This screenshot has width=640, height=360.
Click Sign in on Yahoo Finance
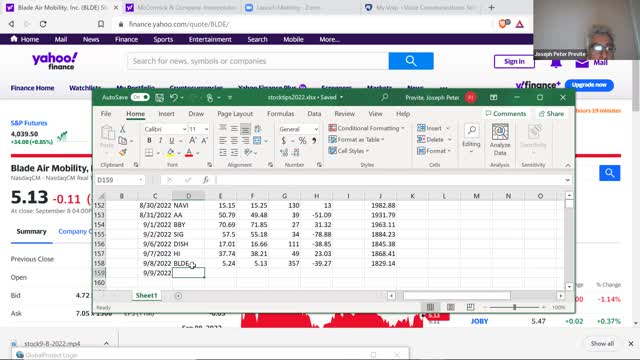coord(514,61)
